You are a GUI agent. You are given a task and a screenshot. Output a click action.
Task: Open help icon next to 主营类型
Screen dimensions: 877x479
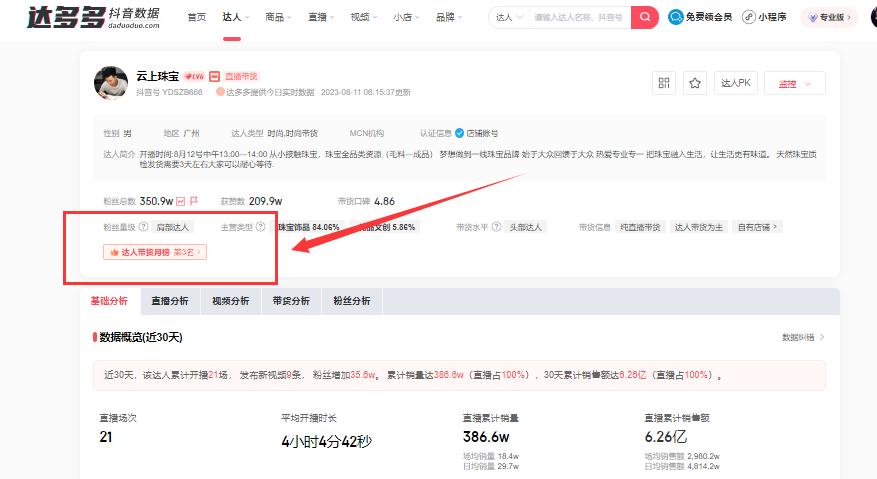click(x=261, y=227)
